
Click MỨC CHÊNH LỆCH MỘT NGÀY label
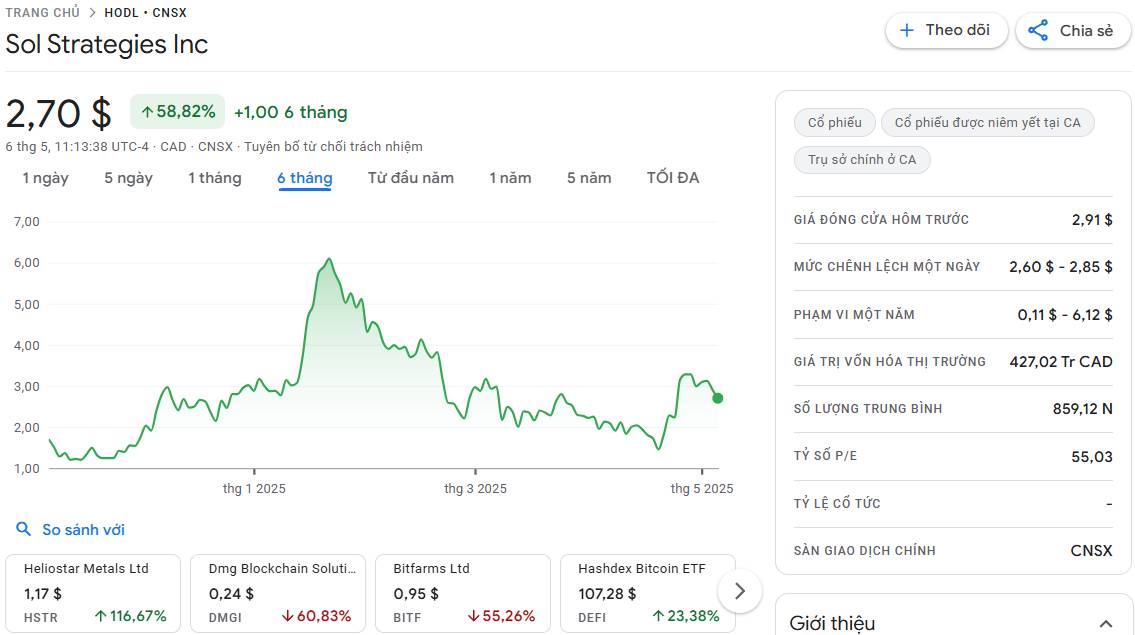pos(887,266)
